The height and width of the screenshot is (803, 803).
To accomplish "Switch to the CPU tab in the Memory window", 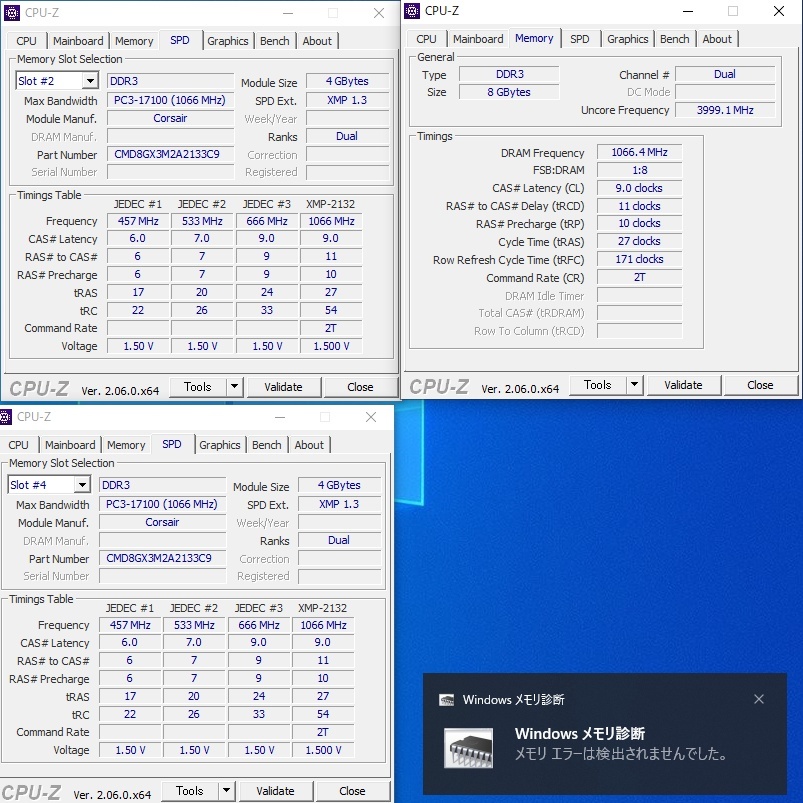I will click(x=425, y=38).
